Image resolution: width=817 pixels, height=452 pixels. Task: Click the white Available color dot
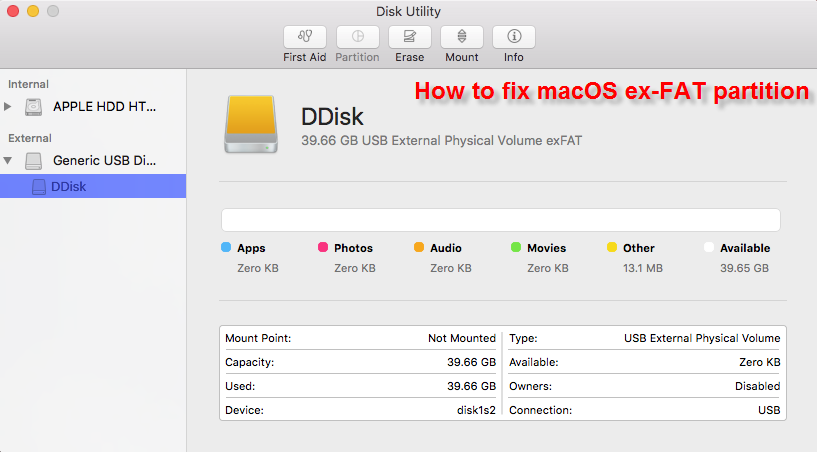[x=709, y=247]
